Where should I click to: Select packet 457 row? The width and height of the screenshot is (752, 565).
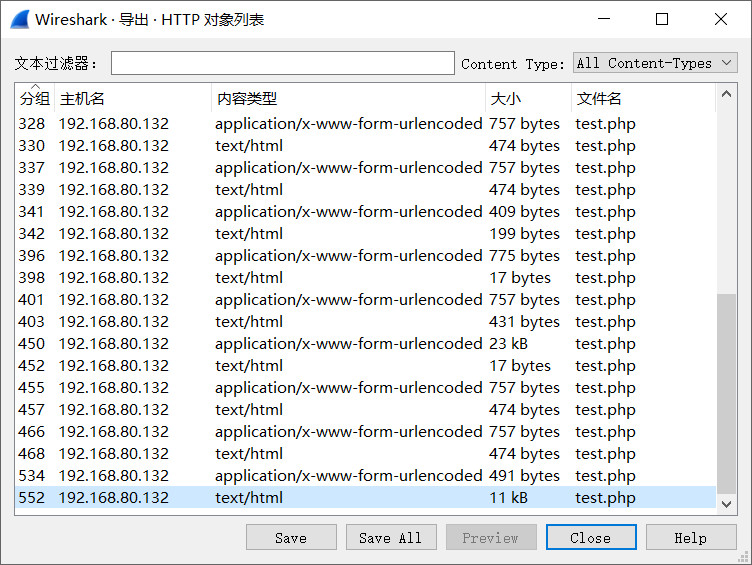point(365,410)
